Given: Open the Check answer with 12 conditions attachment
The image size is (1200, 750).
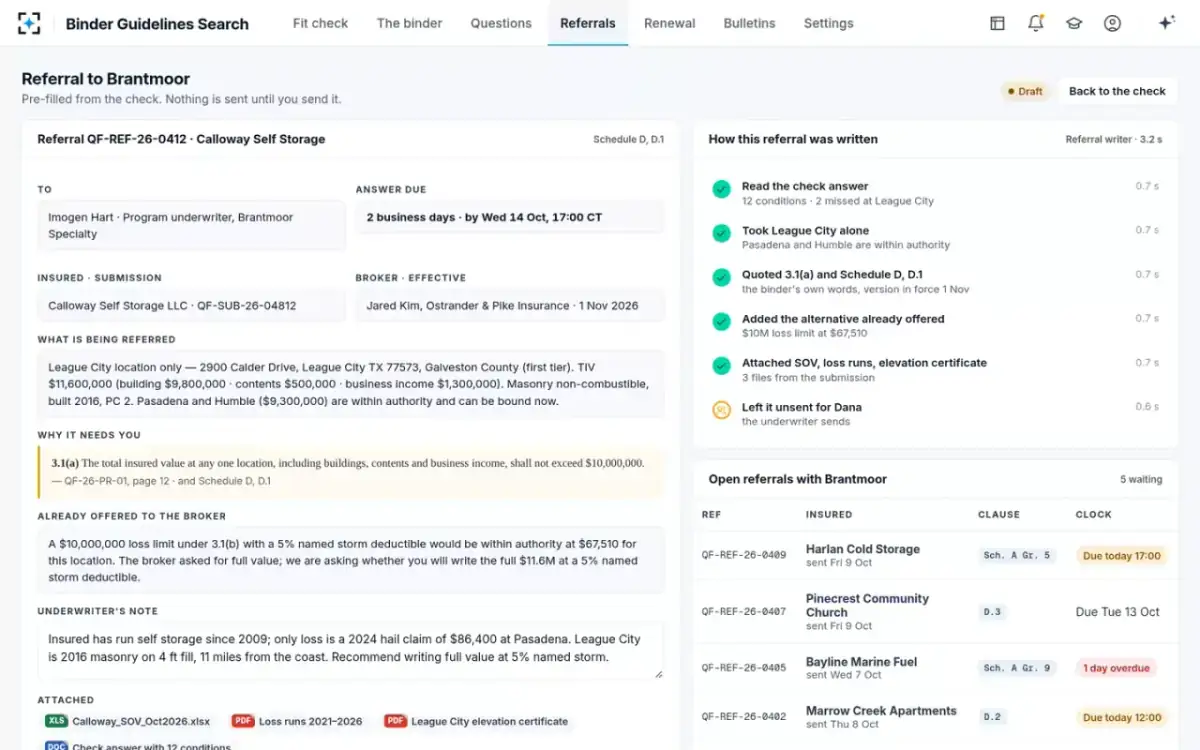Looking at the screenshot, I should (140, 746).
